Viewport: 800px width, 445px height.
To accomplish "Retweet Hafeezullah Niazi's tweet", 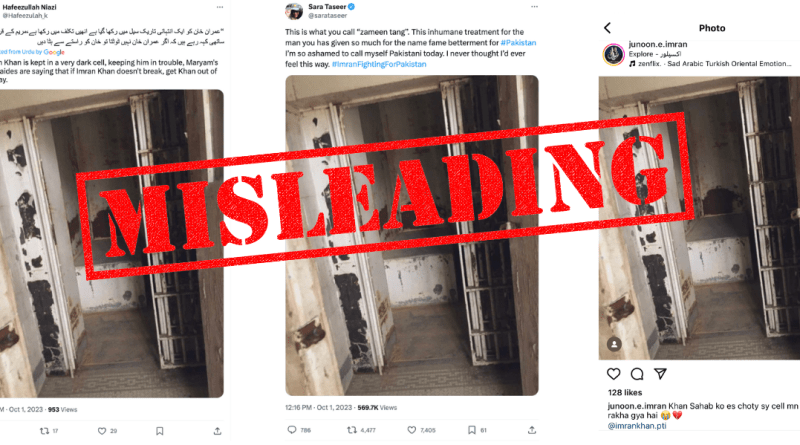I will point(44,431).
